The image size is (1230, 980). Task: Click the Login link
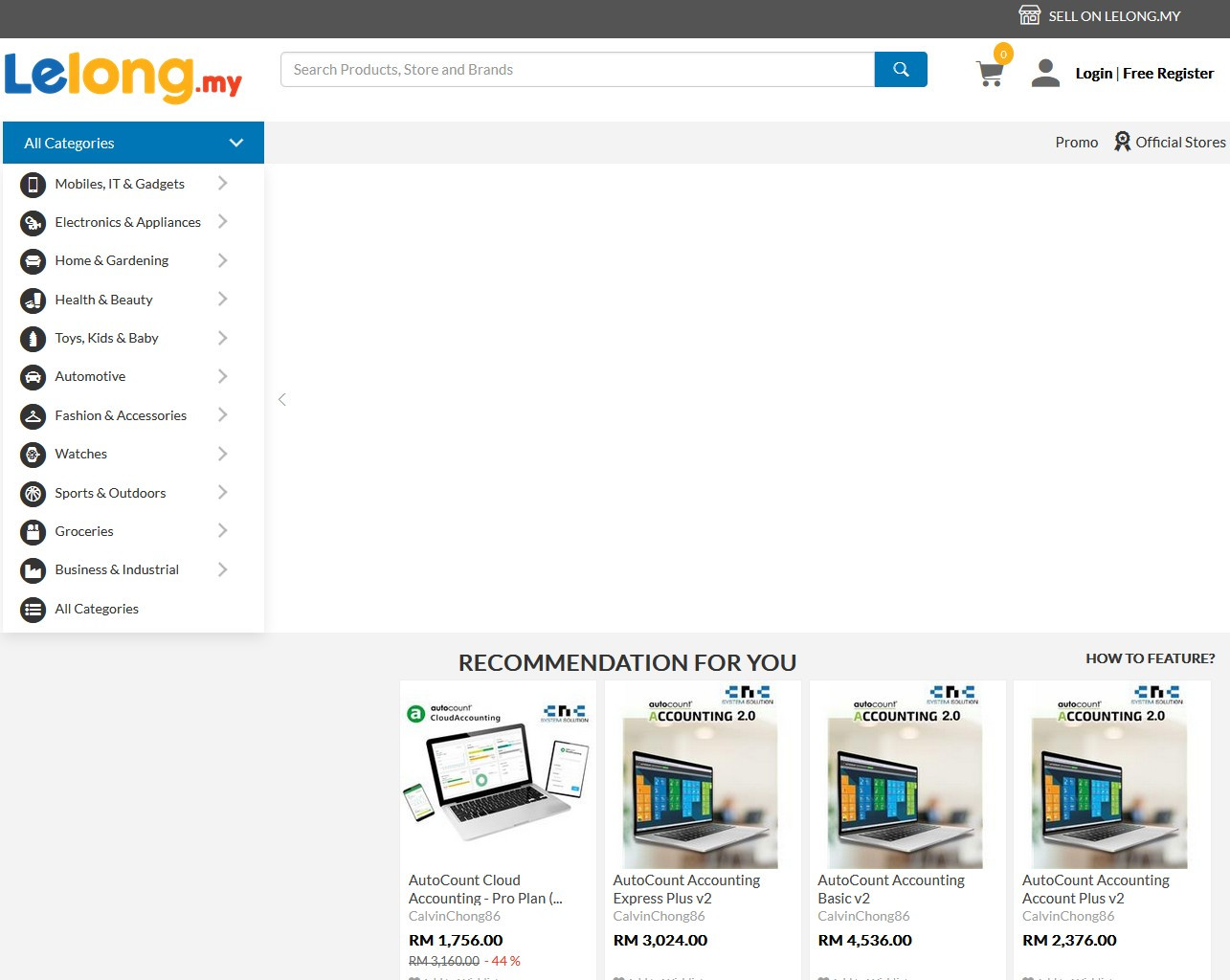(x=1093, y=74)
